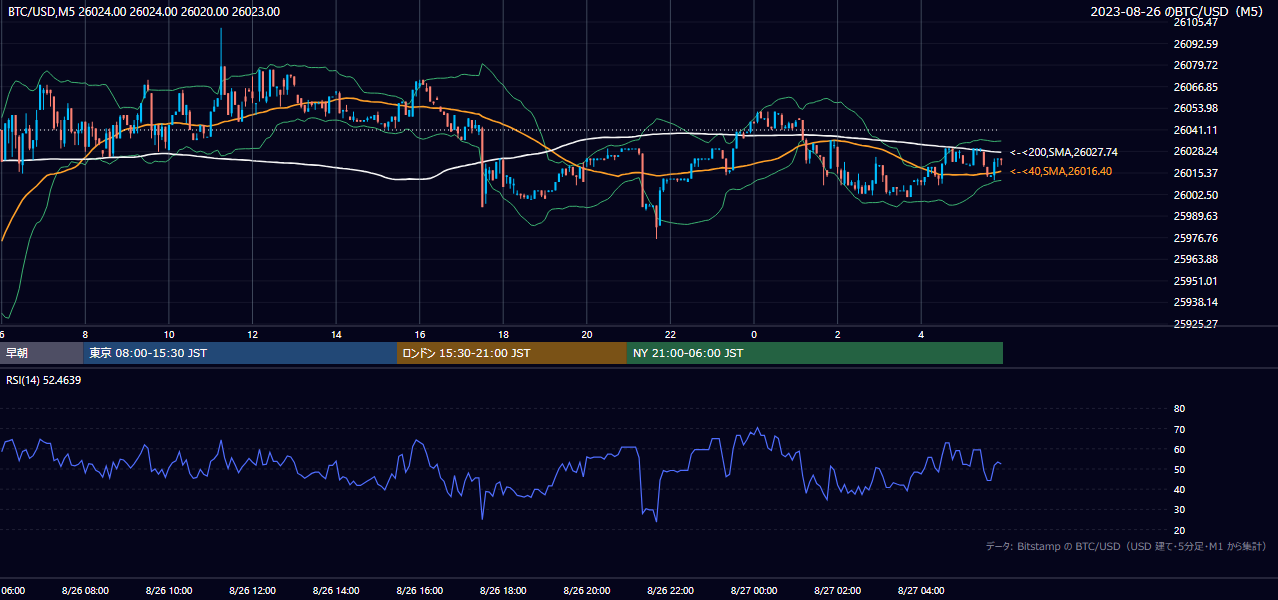Click the 8/26 22:00 time axis label
This screenshot has height=600, width=1278.
pyautogui.click(x=670, y=591)
